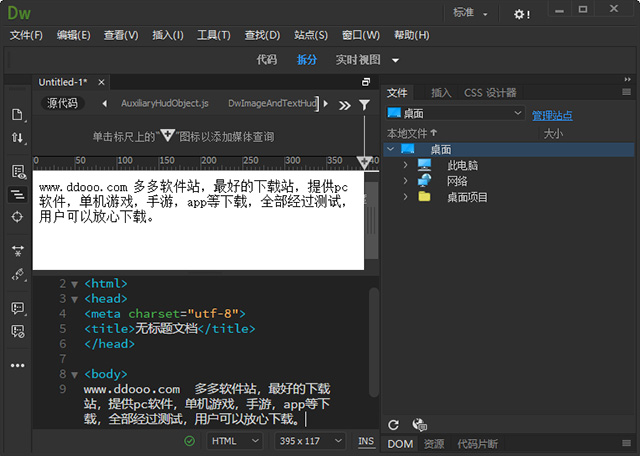Click the 管理站点 link

552,116
